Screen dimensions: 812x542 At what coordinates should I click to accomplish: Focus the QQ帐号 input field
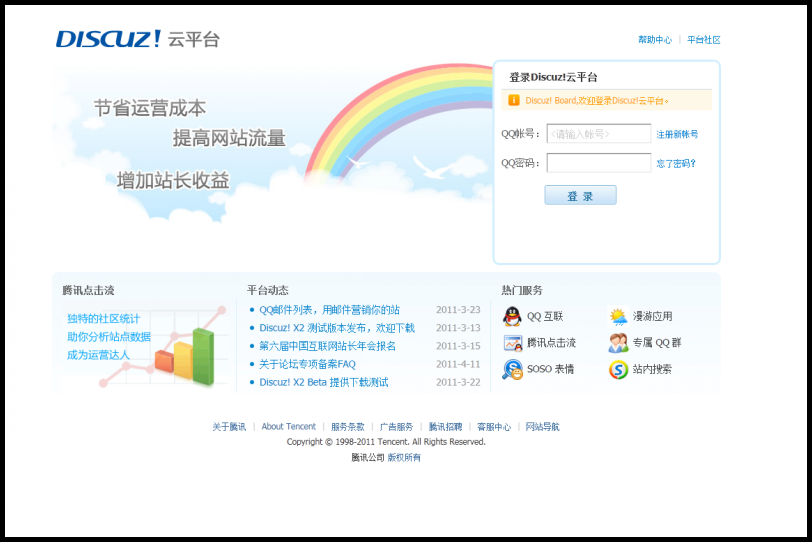(x=599, y=134)
